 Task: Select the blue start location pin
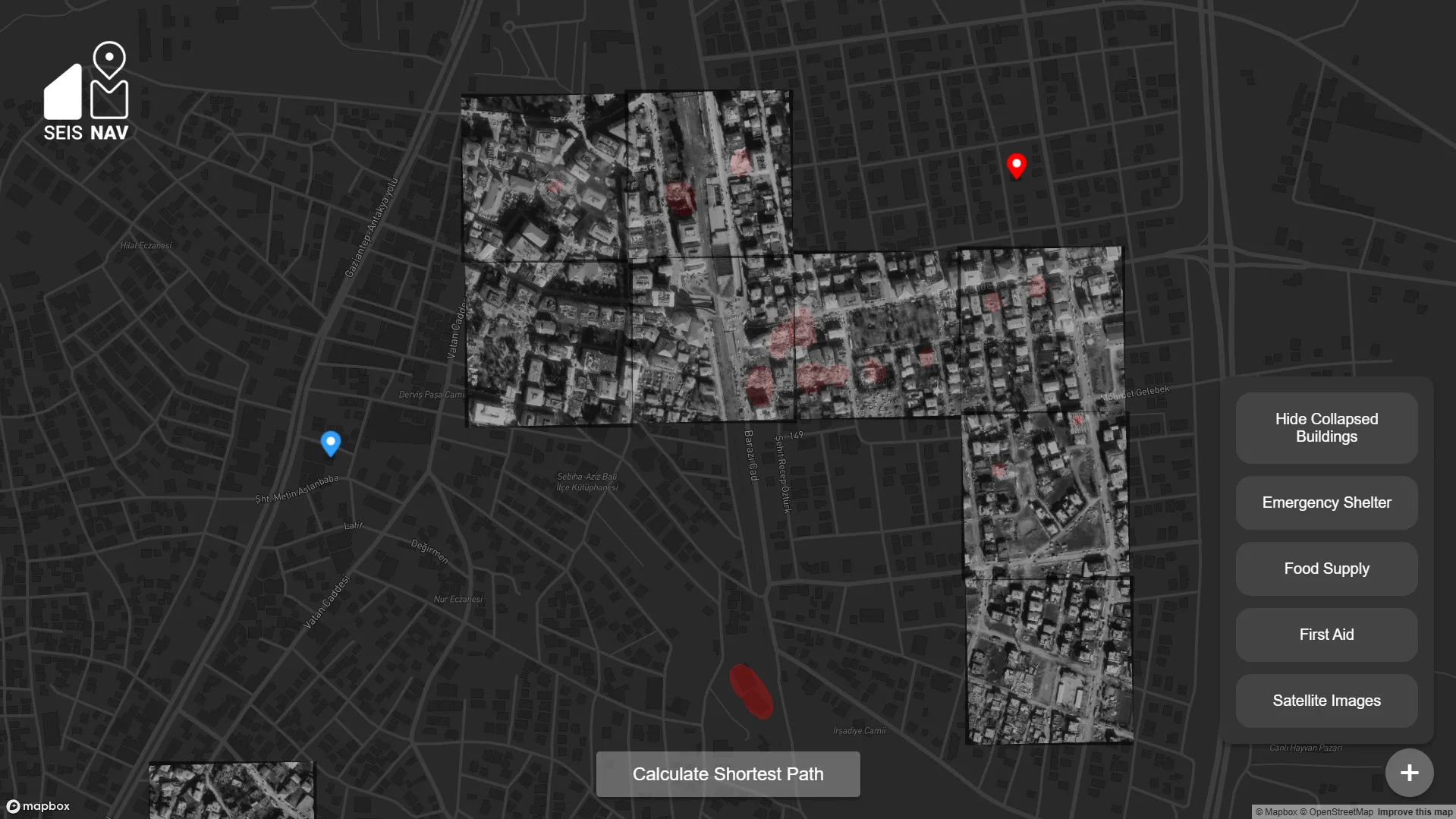(x=331, y=443)
